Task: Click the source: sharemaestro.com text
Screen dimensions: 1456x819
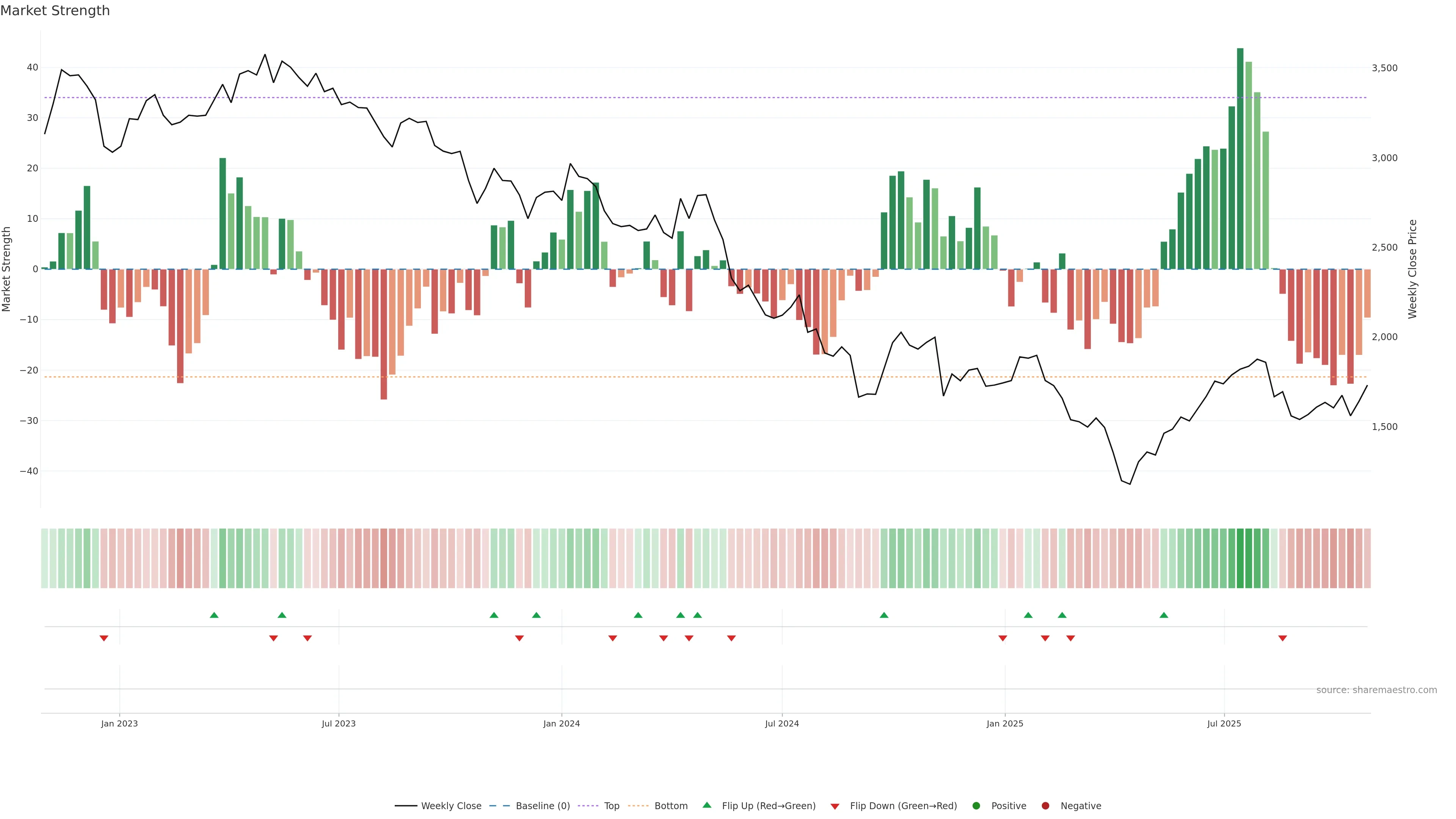Action: [1376, 690]
